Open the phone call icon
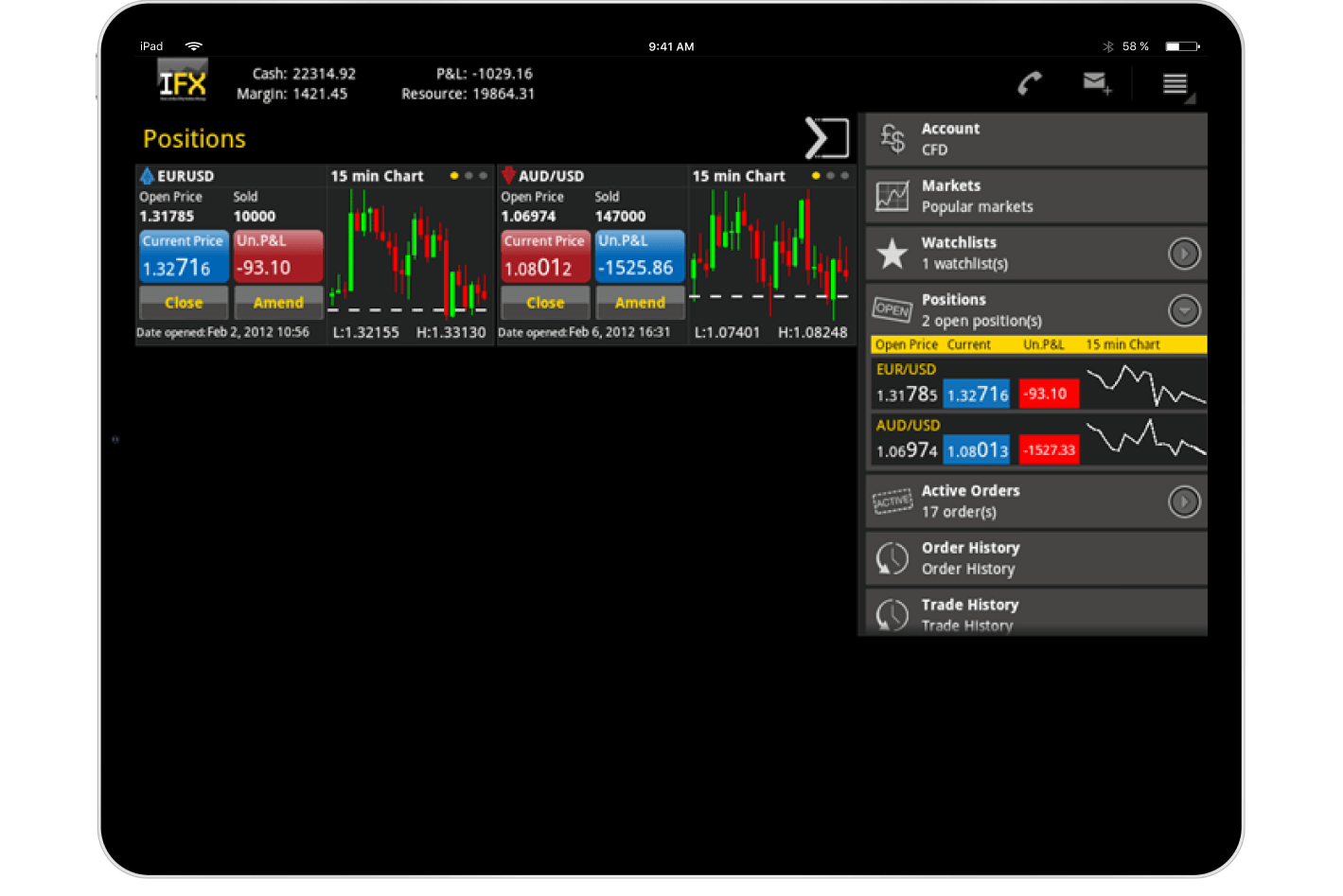The image size is (1343, 896). [1031, 83]
